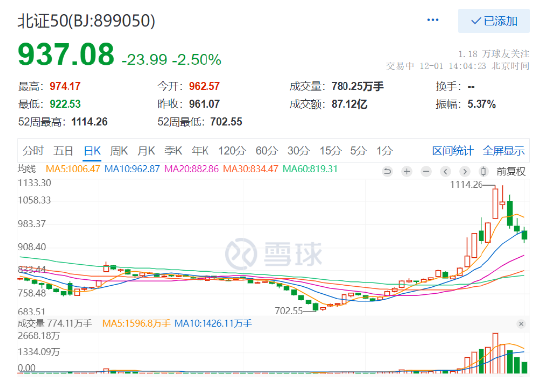550x378 pixels.
Task: Select the 周K chart tab
Action: point(119,151)
